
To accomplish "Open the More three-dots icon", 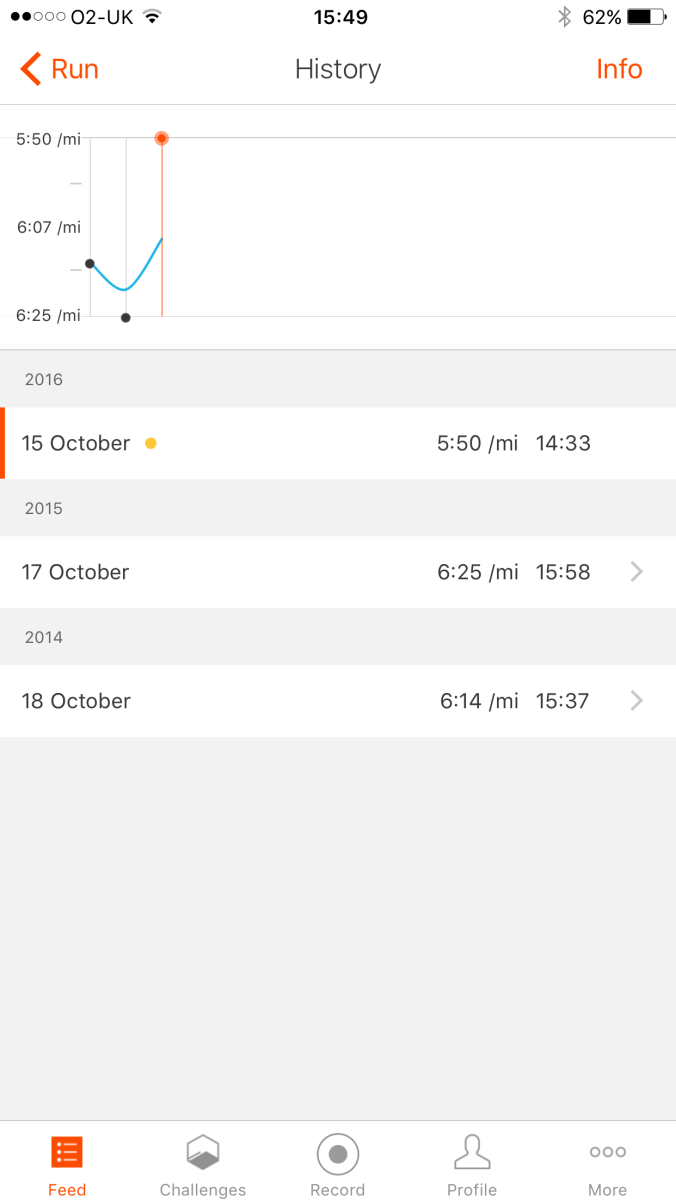I will click(x=607, y=1152).
